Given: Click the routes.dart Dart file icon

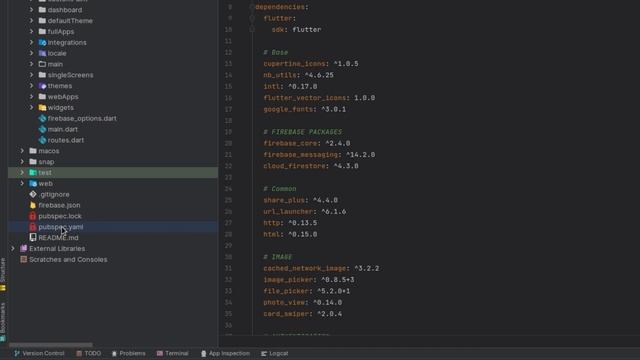Looking at the screenshot, I should [42, 140].
